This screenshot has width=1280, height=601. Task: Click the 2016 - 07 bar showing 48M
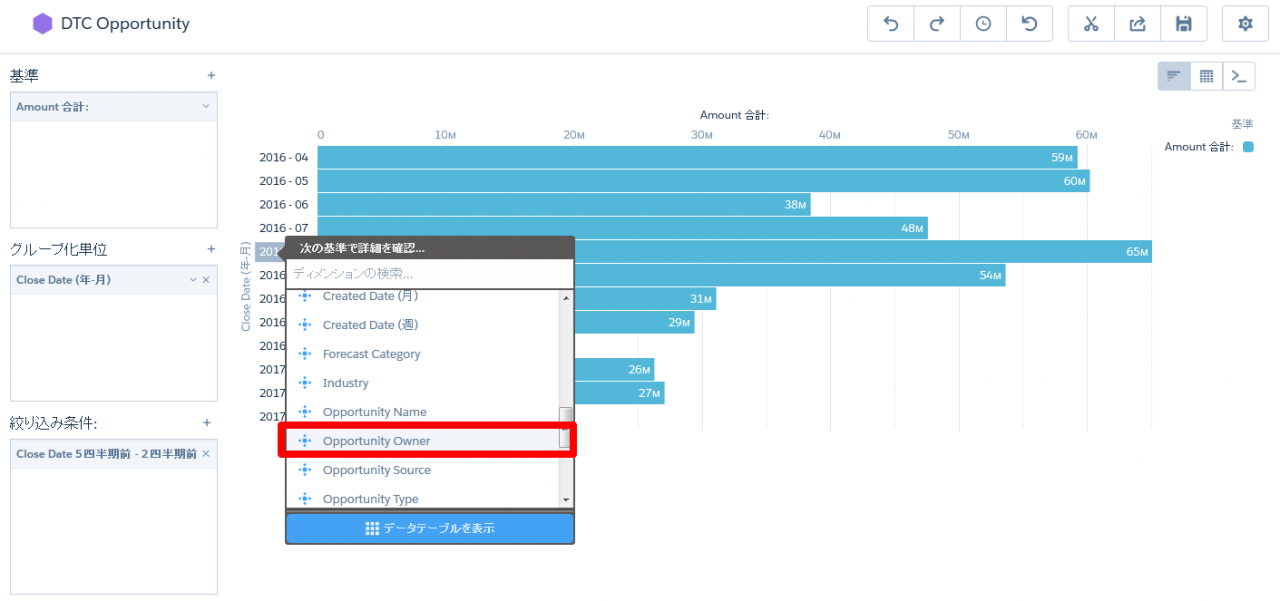pyautogui.click(x=622, y=228)
